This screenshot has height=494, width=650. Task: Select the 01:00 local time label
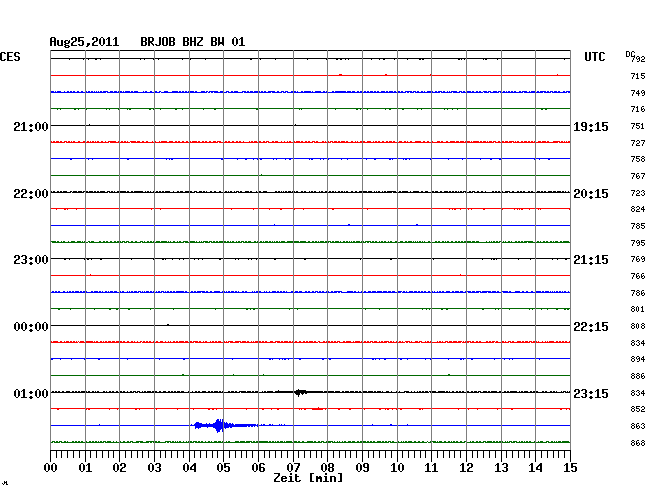point(31,393)
